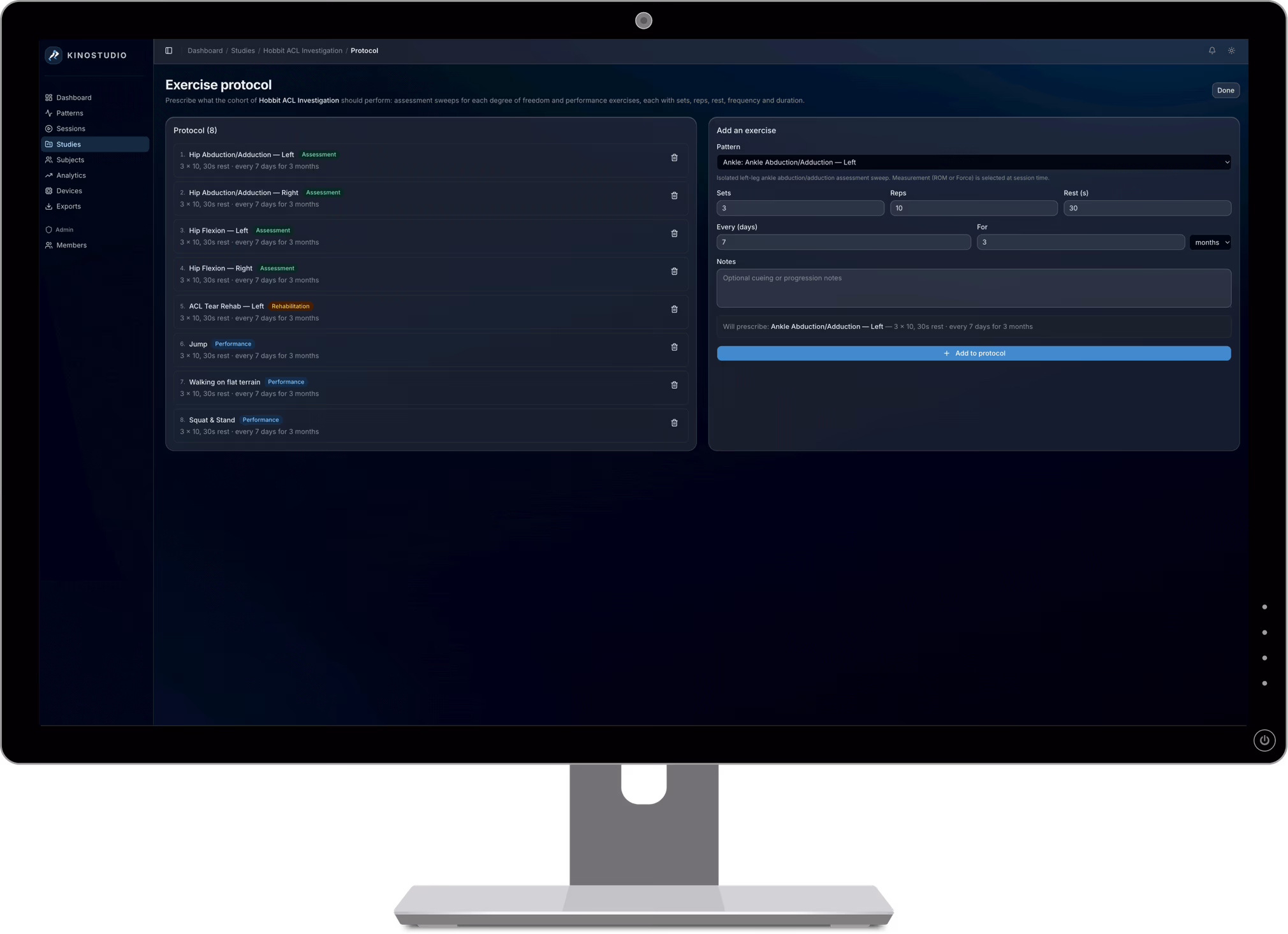
Task: Click the Every (days) input field
Action: pyautogui.click(x=844, y=242)
